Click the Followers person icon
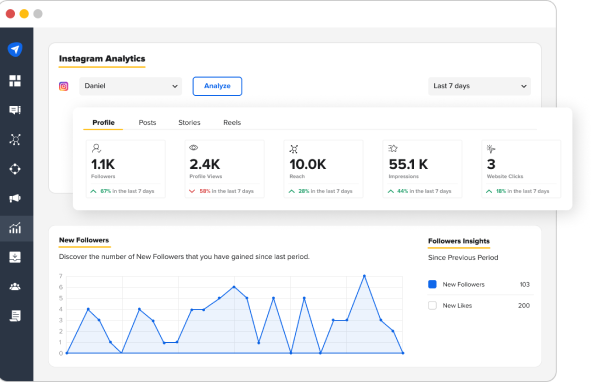The height and width of the screenshot is (382, 591). click(x=96, y=149)
